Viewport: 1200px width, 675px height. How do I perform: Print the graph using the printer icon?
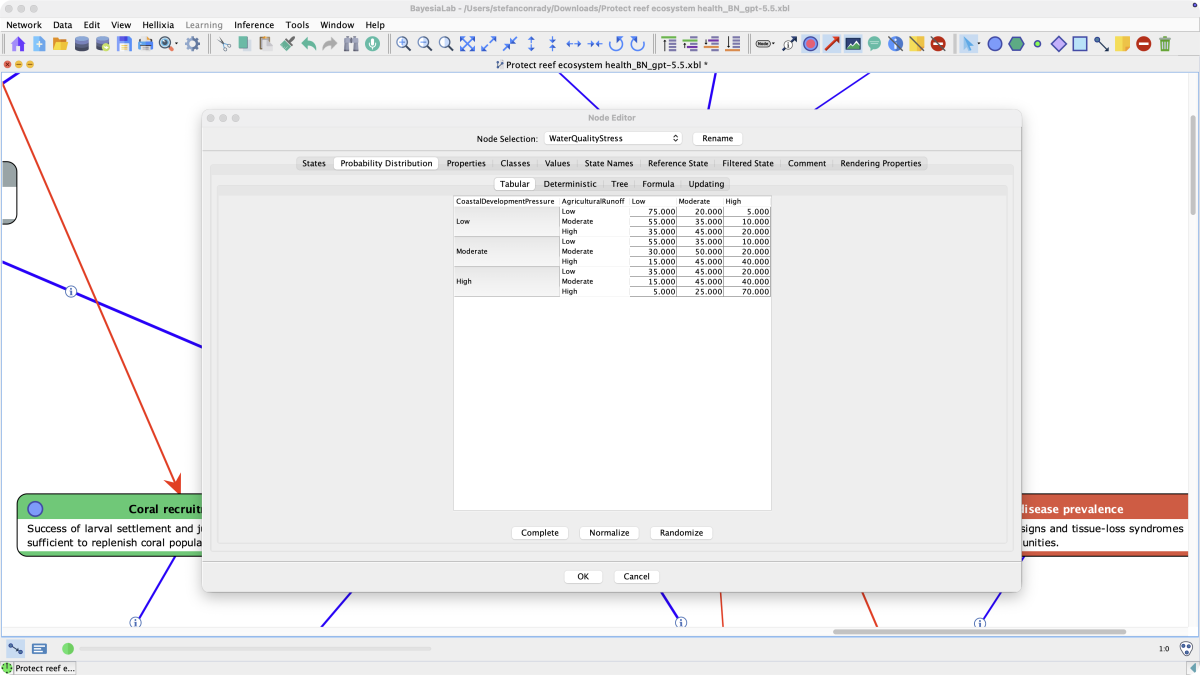tap(145, 44)
